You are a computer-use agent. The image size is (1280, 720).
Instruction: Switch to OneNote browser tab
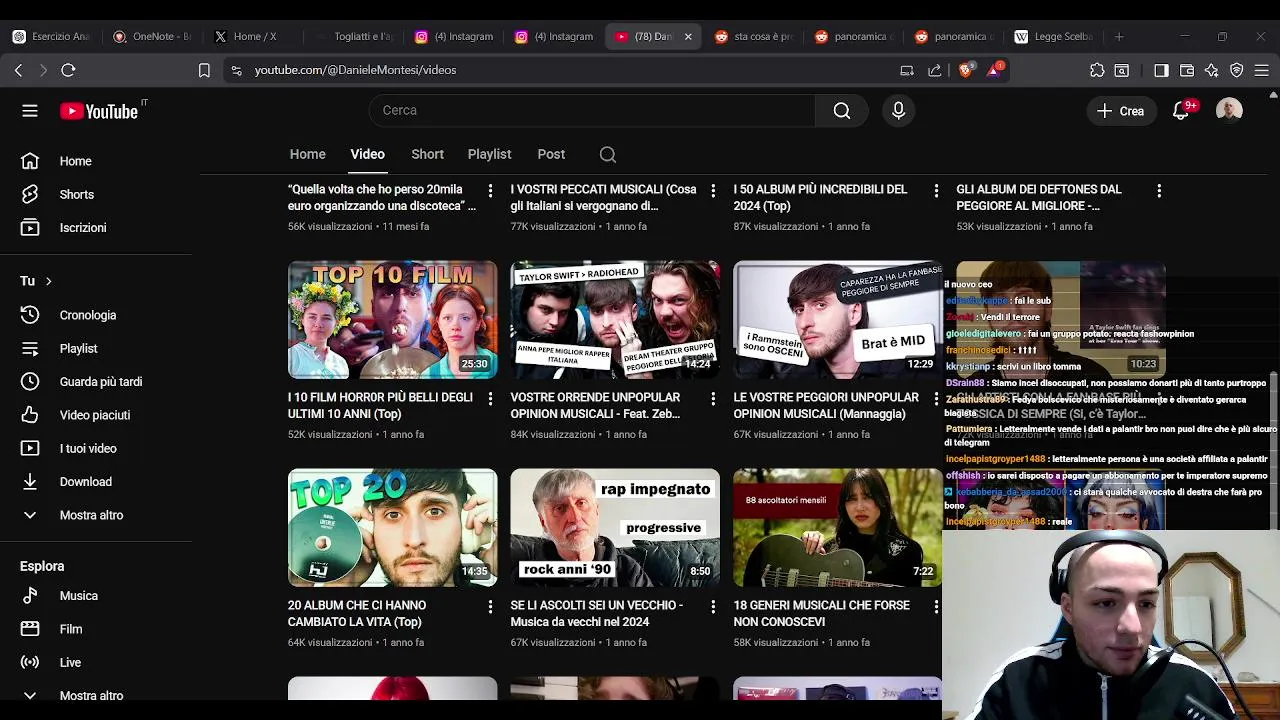click(152, 37)
